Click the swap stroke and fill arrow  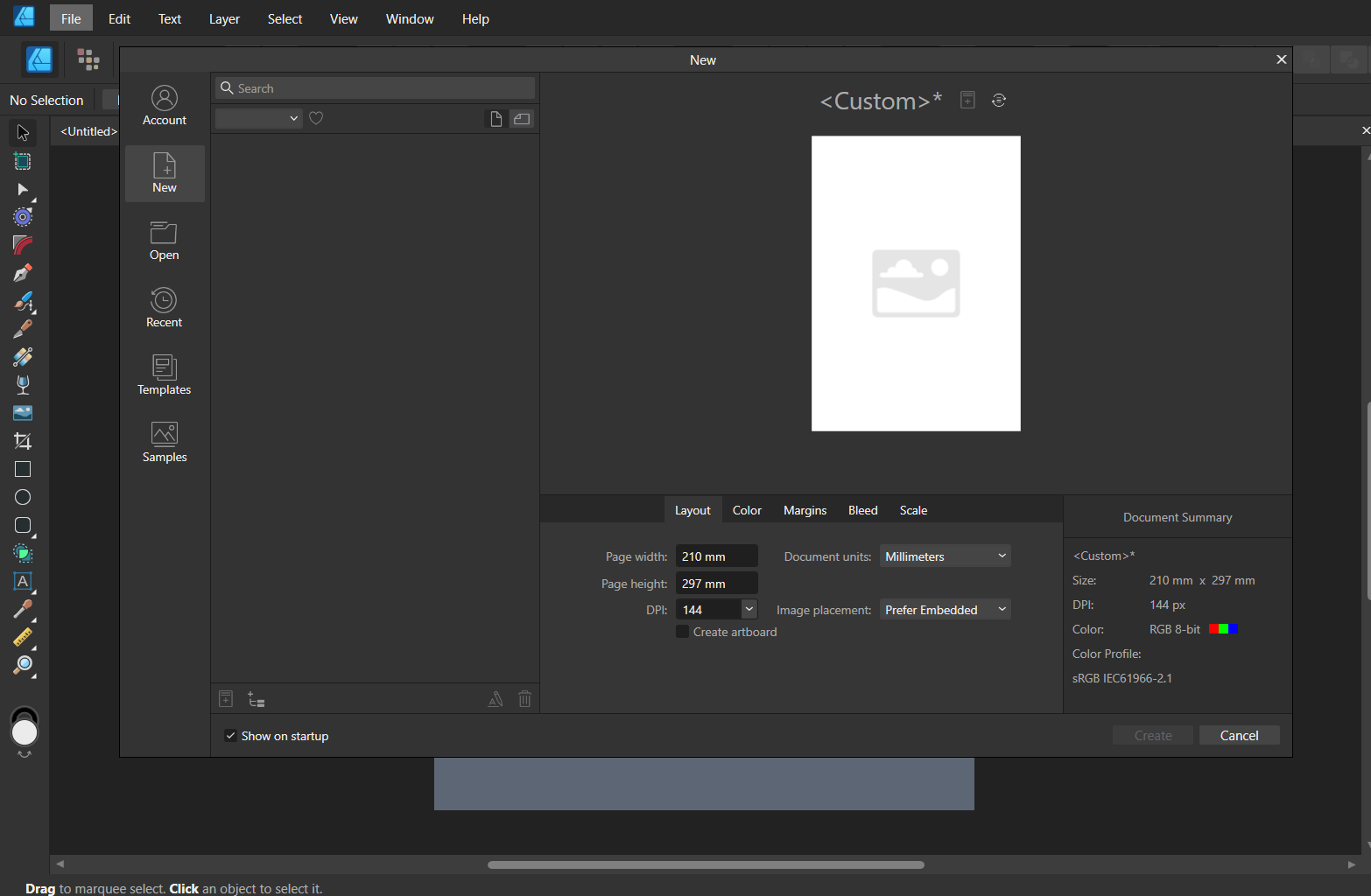(25, 754)
